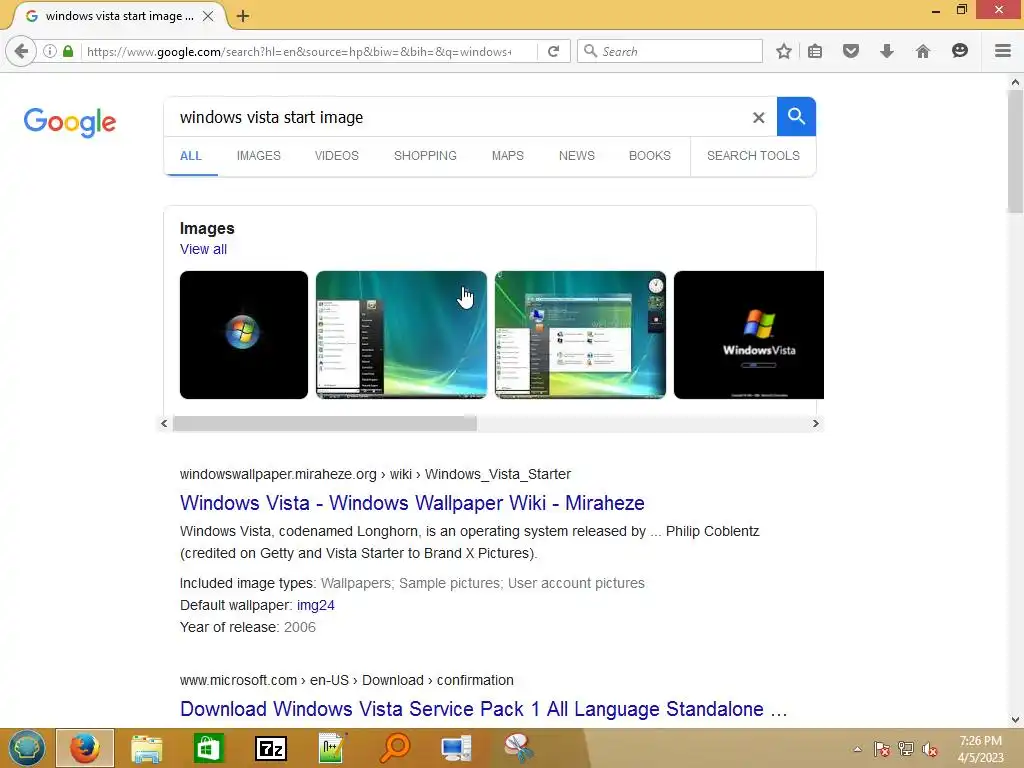The width and height of the screenshot is (1024, 768).
Task: Click right arrow of image carousel scrollbar
Action: click(816, 424)
